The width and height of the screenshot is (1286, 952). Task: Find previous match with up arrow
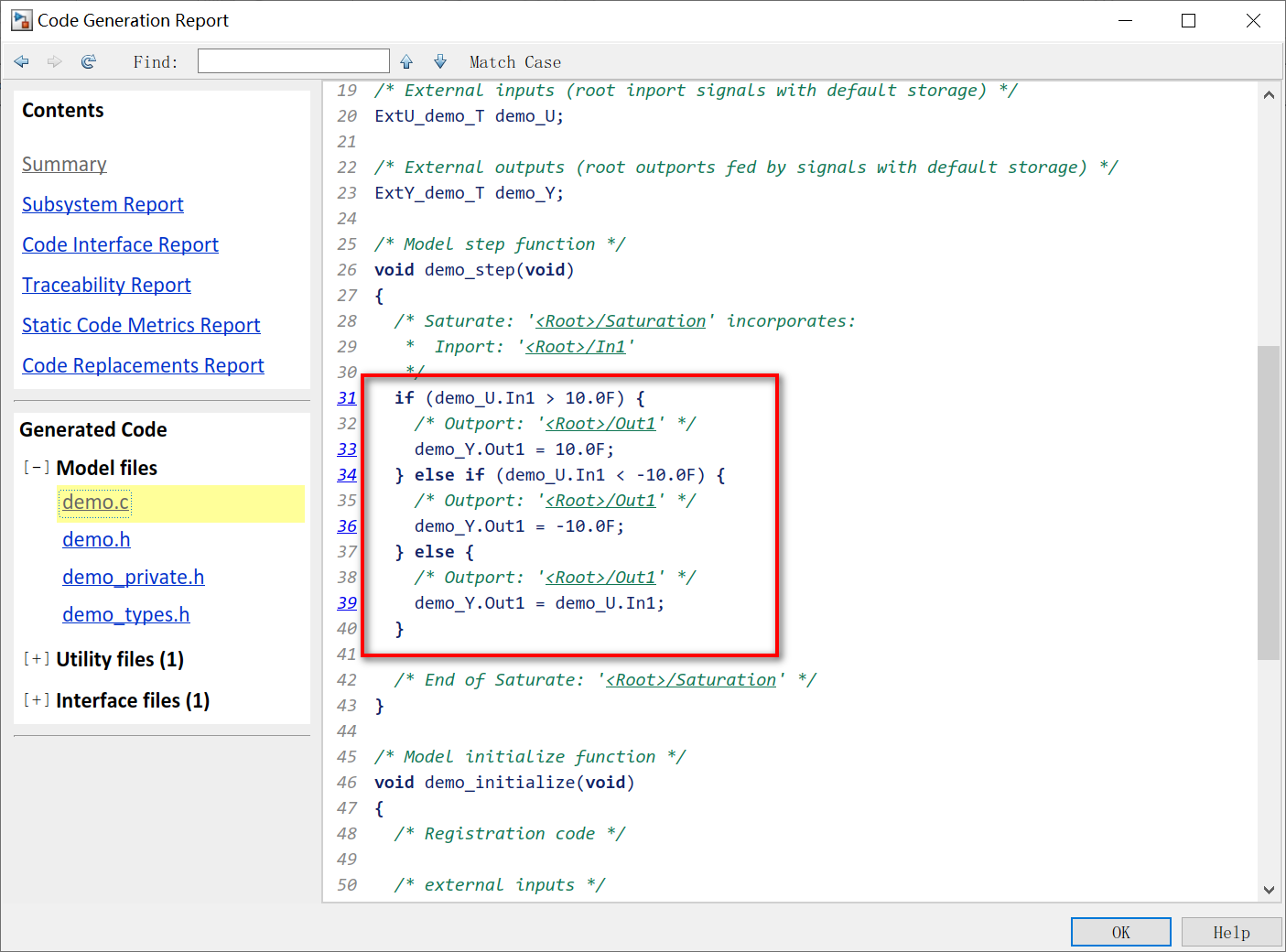tap(406, 61)
